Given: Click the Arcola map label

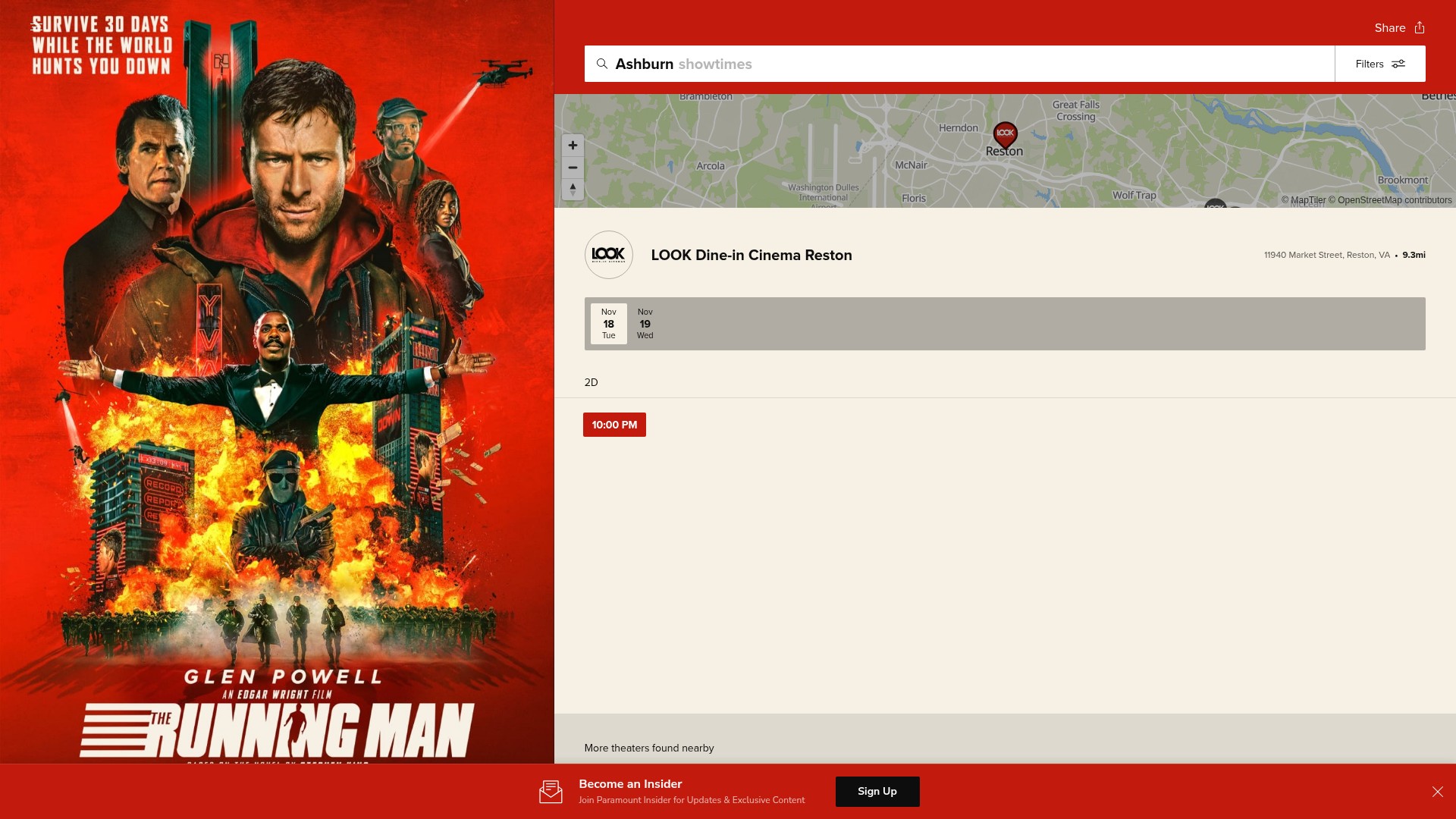Looking at the screenshot, I should pyautogui.click(x=711, y=166).
